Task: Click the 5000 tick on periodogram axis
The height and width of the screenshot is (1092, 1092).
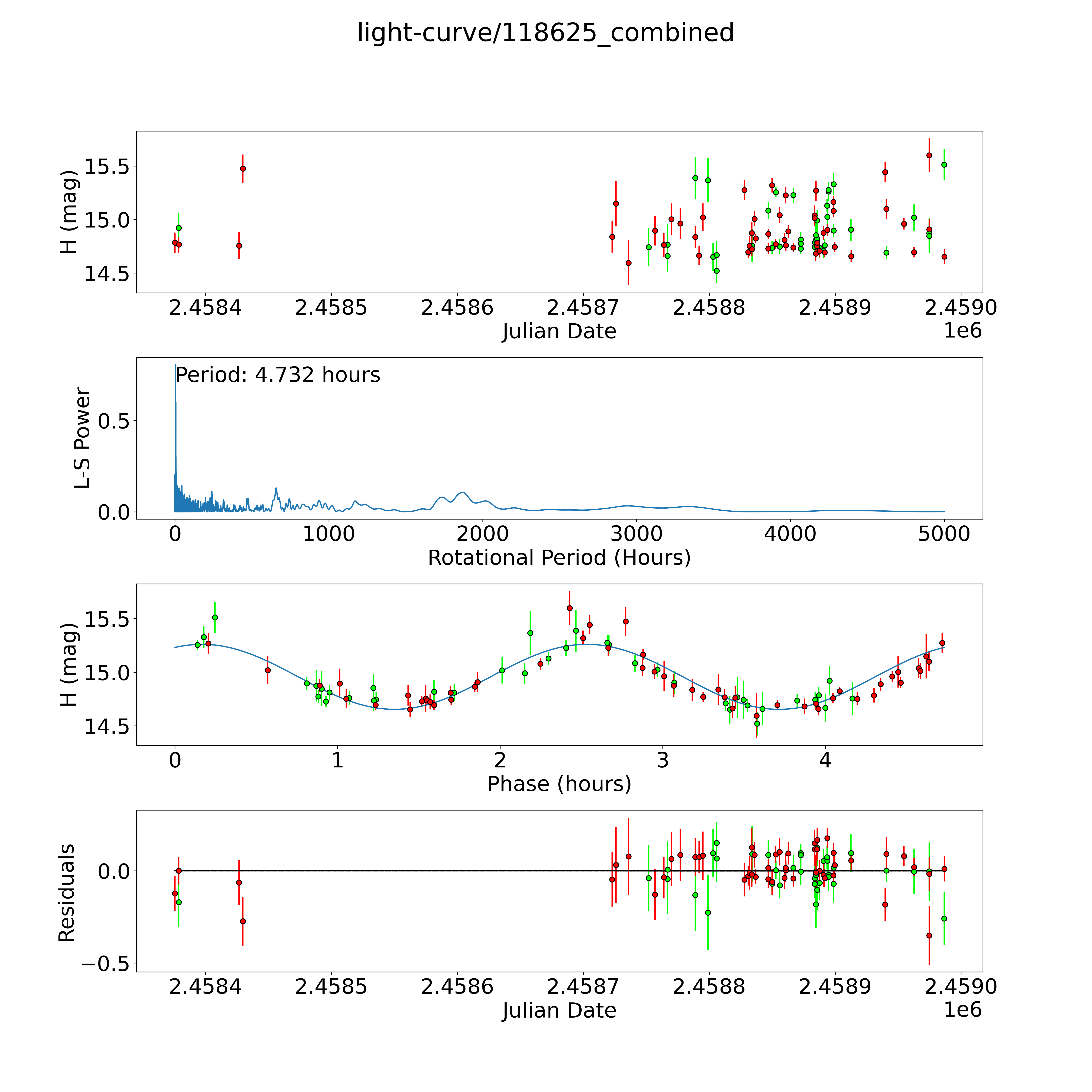Action: (x=944, y=534)
